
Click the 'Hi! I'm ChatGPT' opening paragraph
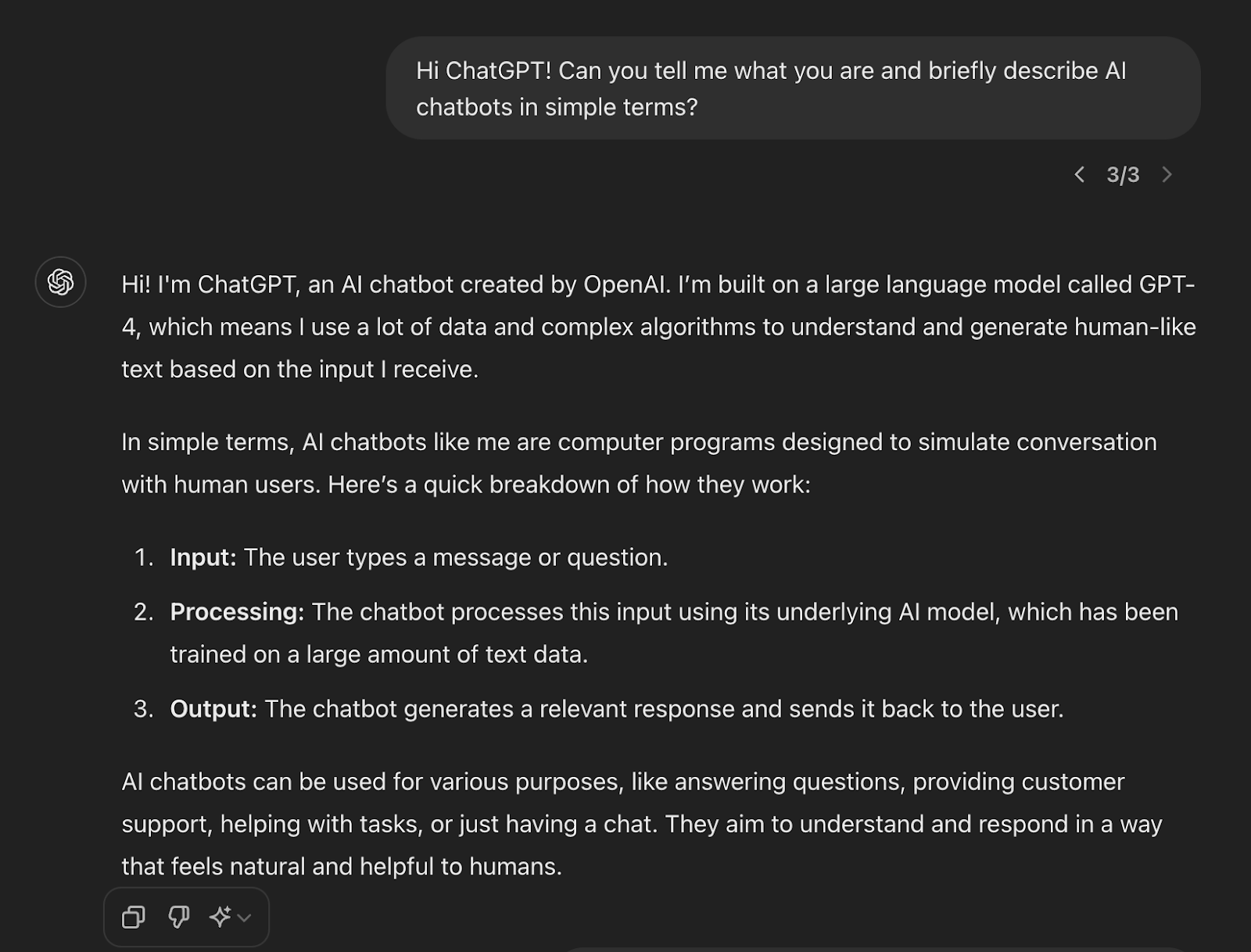tap(658, 327)
